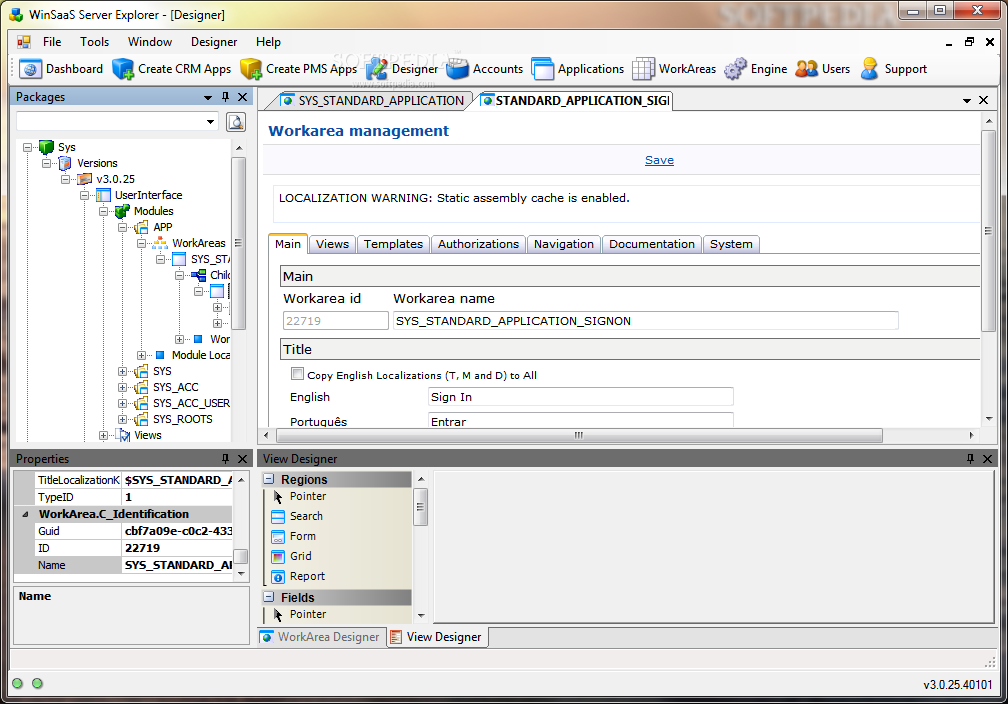Image resolution: width=1008 pixels, height=704 pixels.
Task: Collapse the UserInterface tree node
Action: tap(84, 195)
